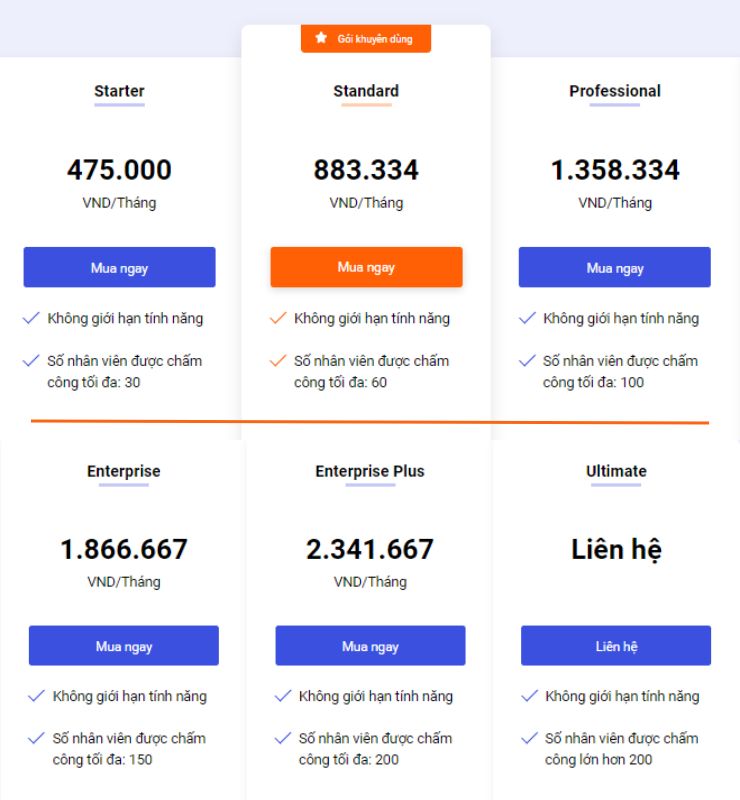Buy the Professional plan with Mua ngay
Image resolution: width=740 pixels, height=800 pixels.
[x=614, y=267]
